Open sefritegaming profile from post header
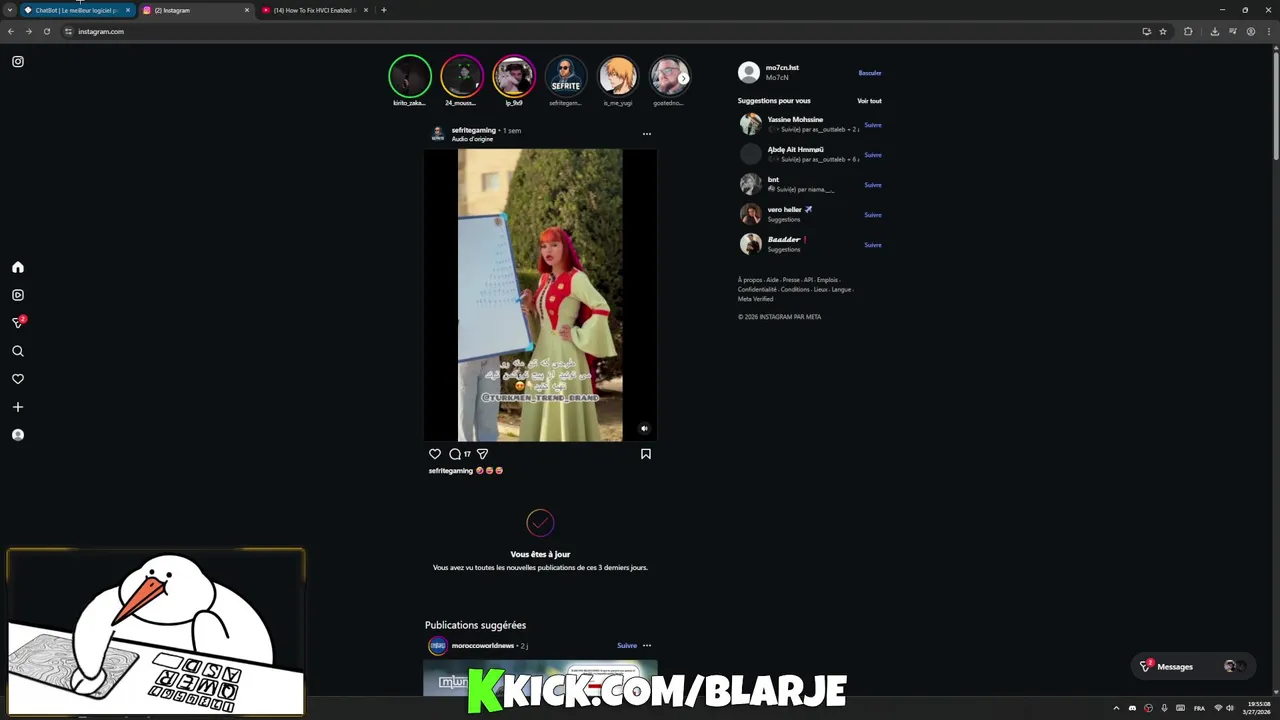 [473, 130]
